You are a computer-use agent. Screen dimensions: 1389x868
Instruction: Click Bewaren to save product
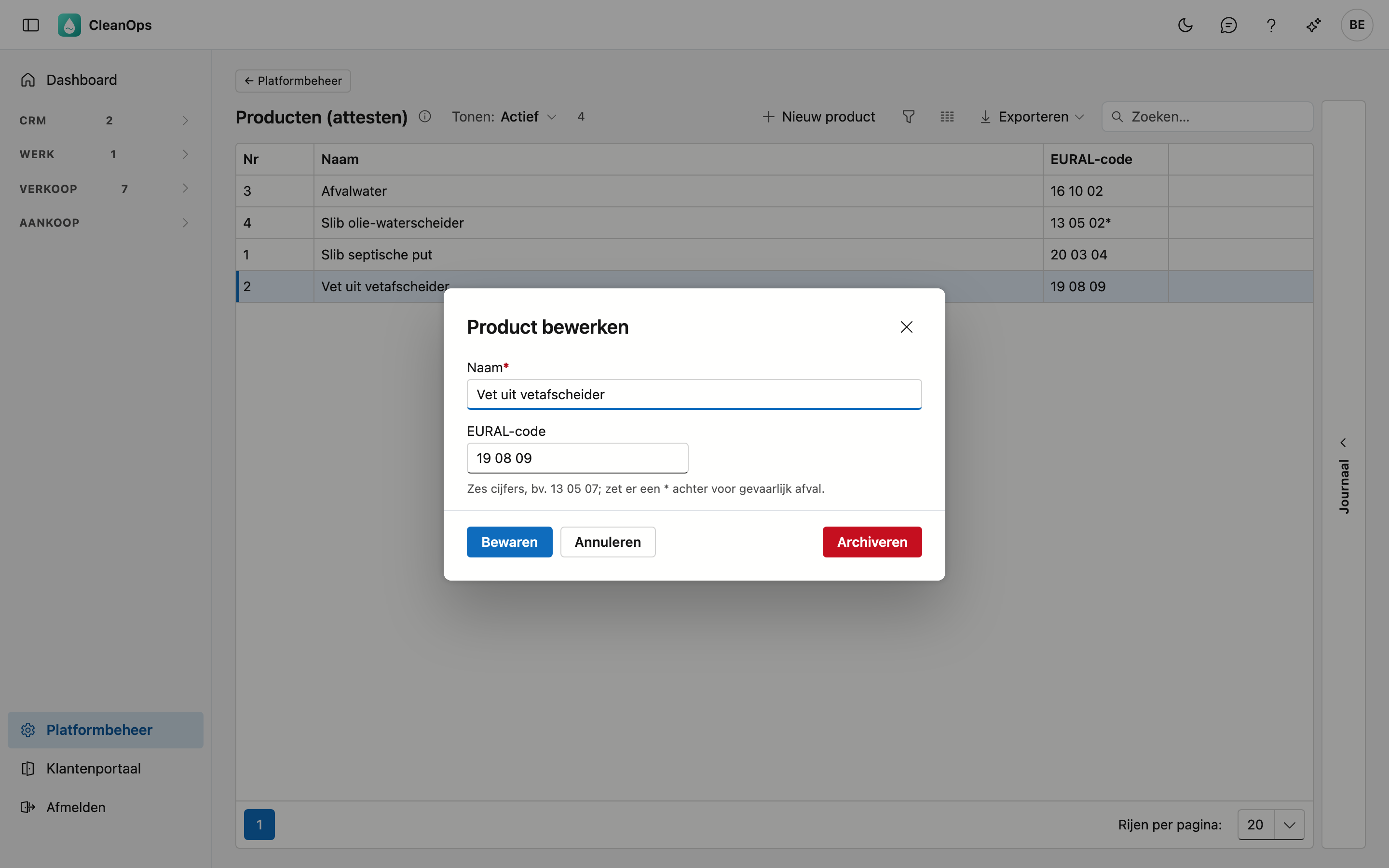[509, 542]
